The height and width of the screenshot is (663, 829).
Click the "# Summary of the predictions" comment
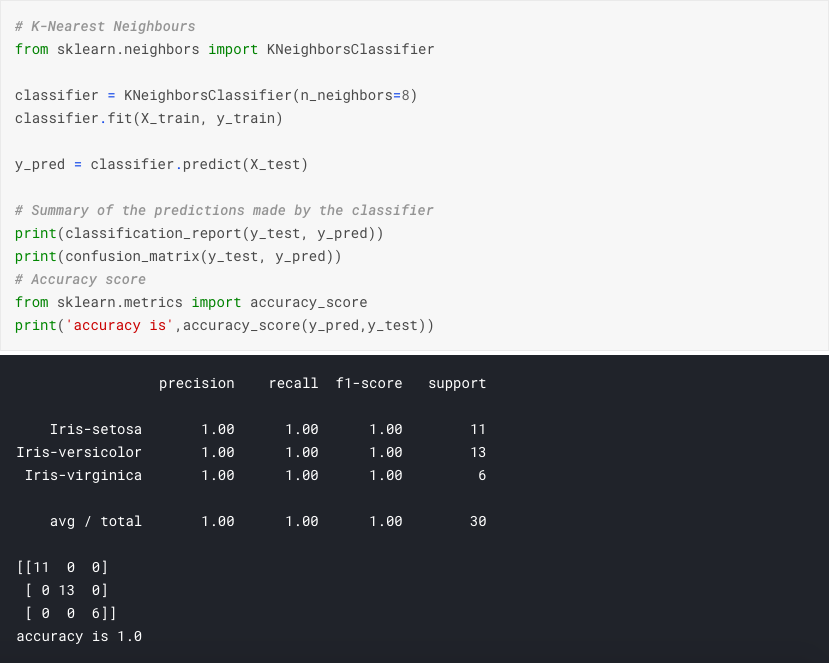[x=224, y=210]
